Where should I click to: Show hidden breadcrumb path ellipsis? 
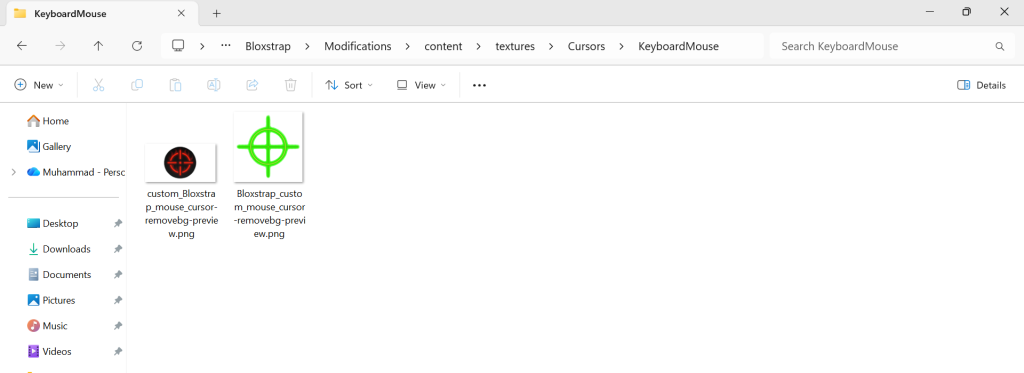[226, 46]
